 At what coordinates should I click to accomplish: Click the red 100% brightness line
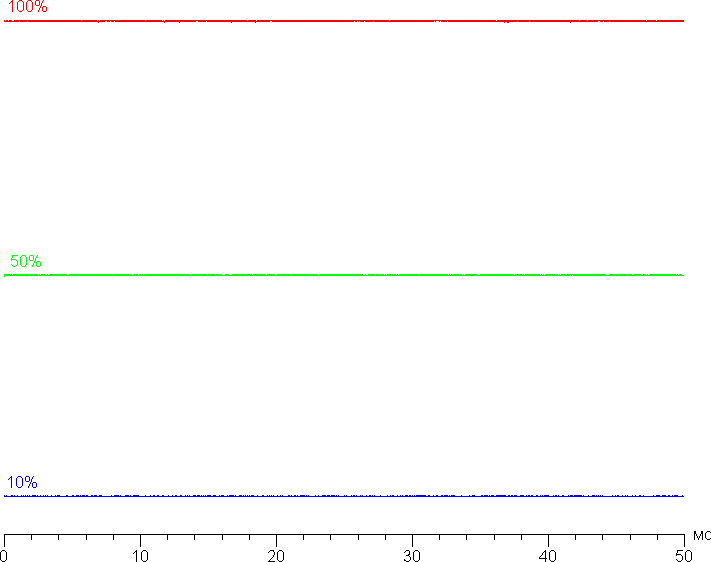(344, 21)
